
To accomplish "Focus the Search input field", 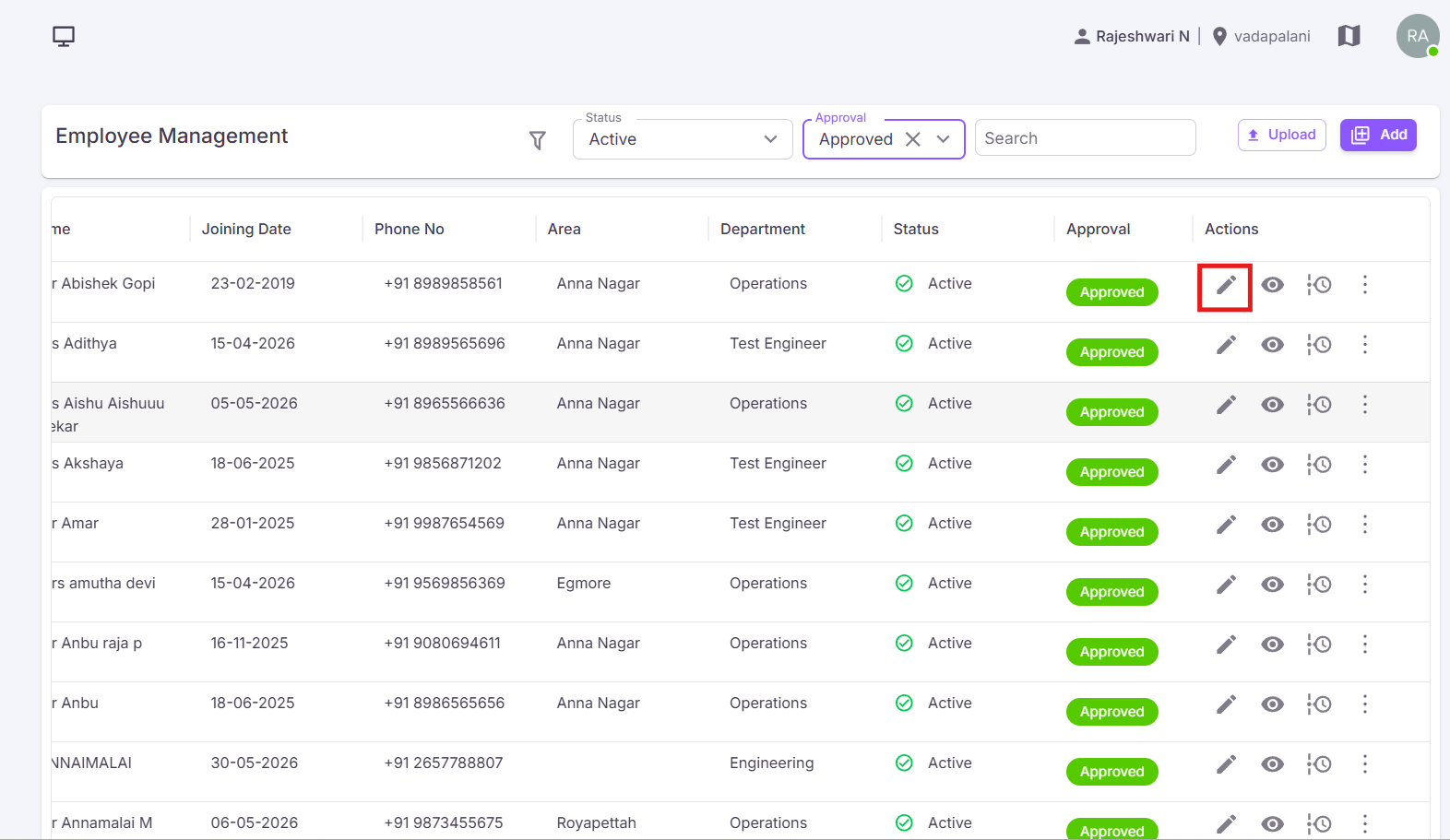I will tap(1085, 138).
